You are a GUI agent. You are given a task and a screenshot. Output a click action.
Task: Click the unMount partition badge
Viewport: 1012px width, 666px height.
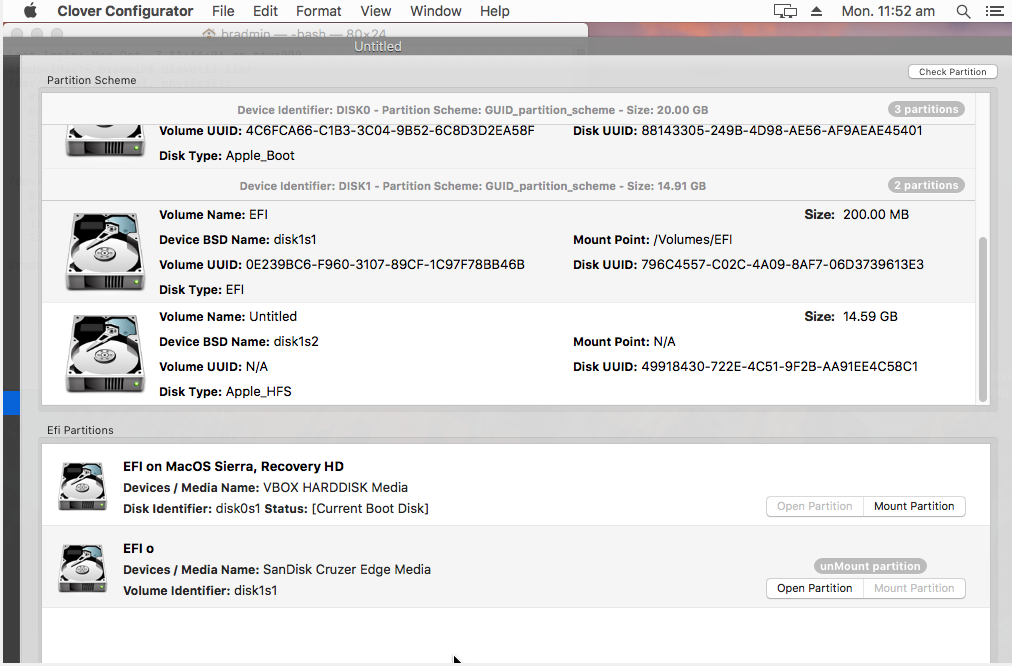click(870, 566)
